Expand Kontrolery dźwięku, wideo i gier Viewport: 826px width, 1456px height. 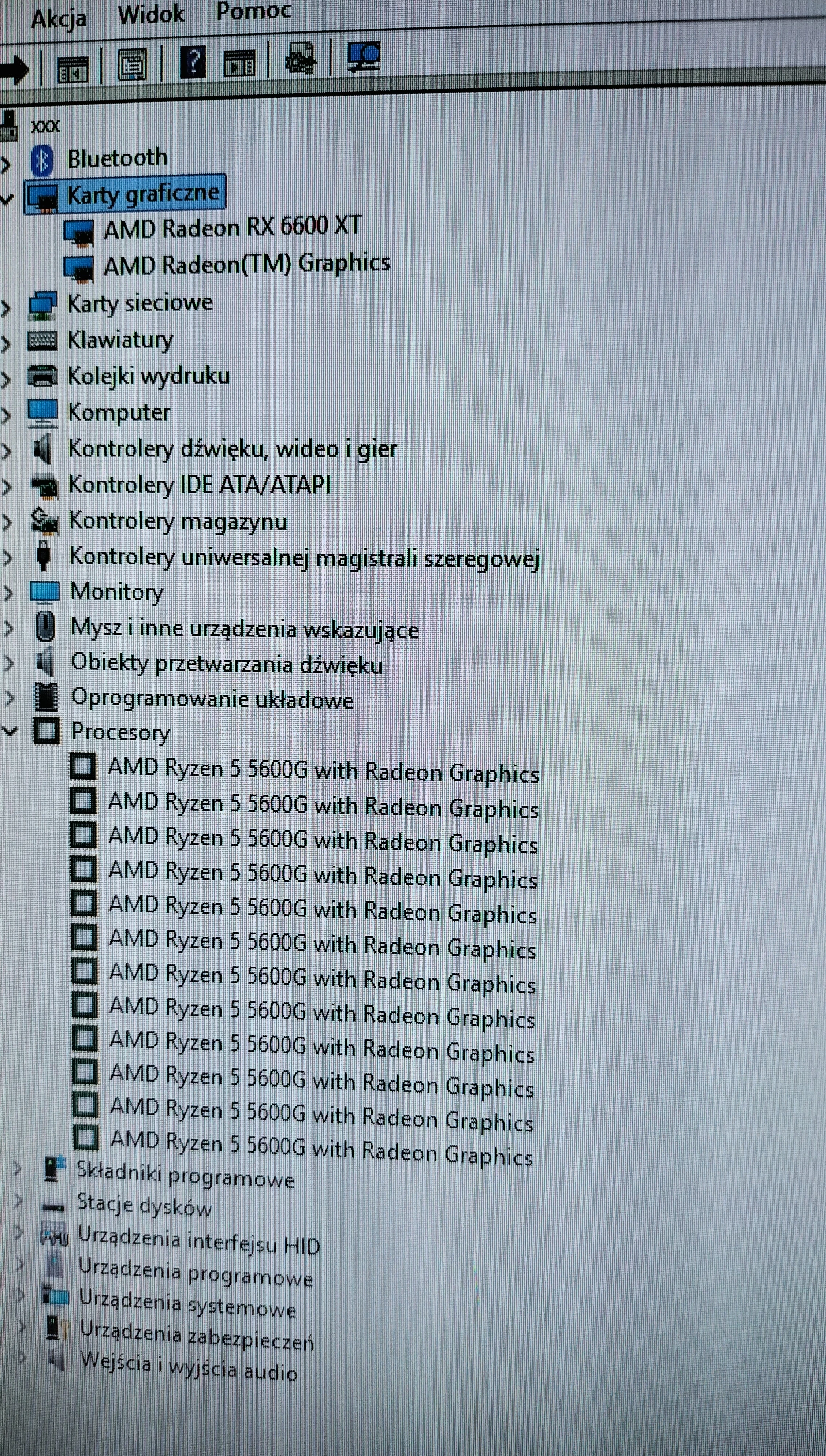[7, 451]
